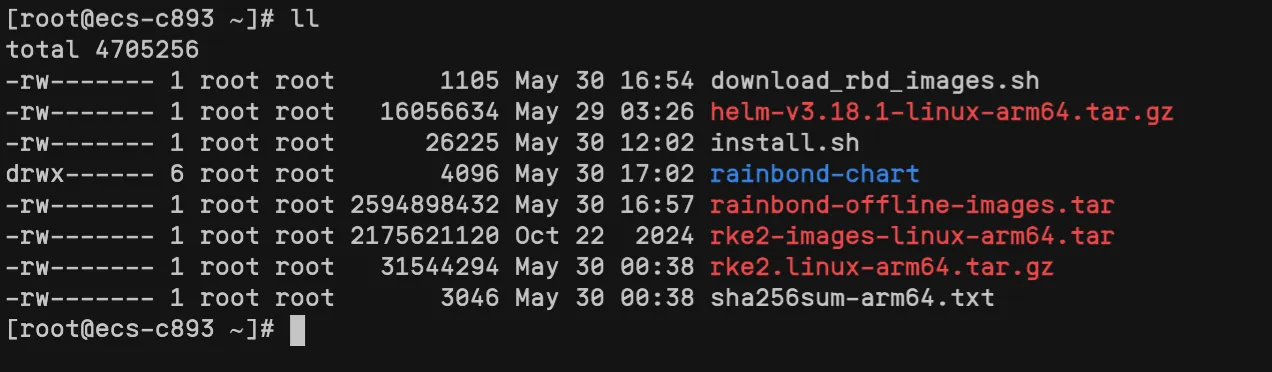Click the rke2-images-linux-arm64.tar filename

(x=911, y=237)
